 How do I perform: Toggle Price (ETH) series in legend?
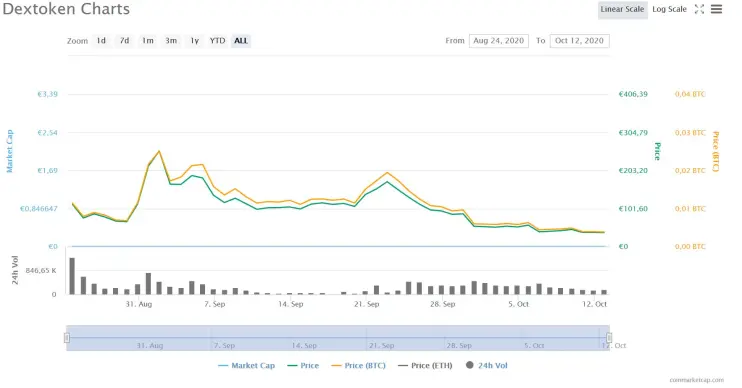[x=425, y=365]
